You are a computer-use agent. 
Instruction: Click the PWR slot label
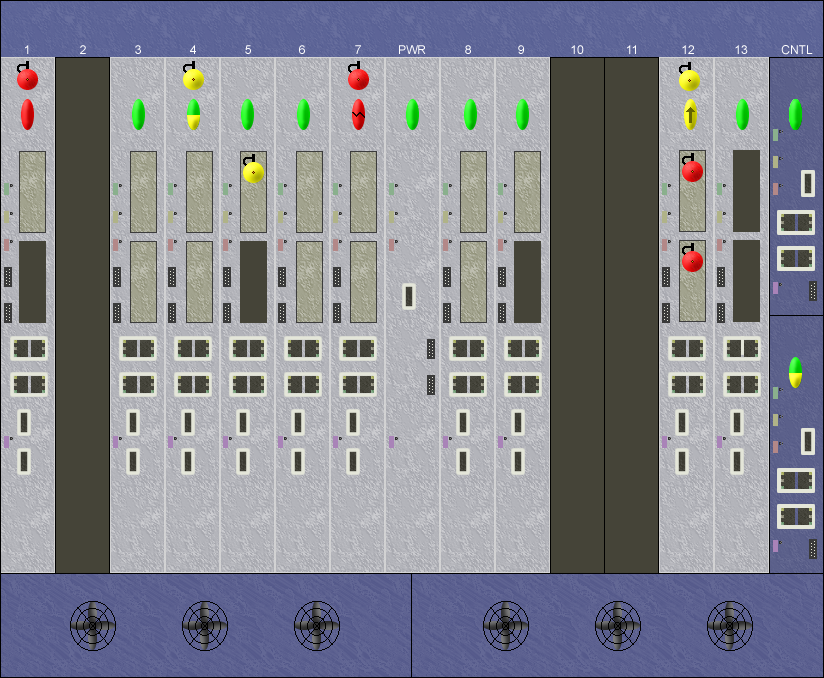coord(411,50)
